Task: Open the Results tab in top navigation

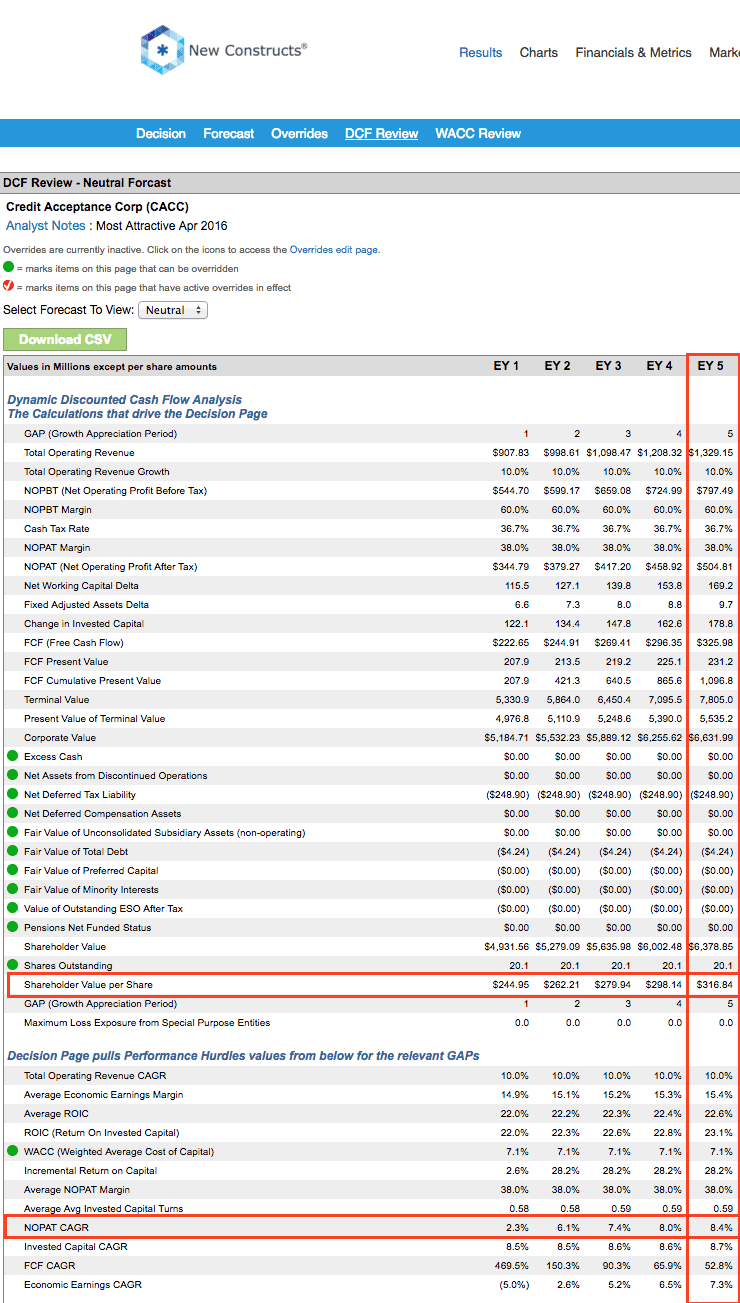Action: pyautogui.click(x=480, y=52)
